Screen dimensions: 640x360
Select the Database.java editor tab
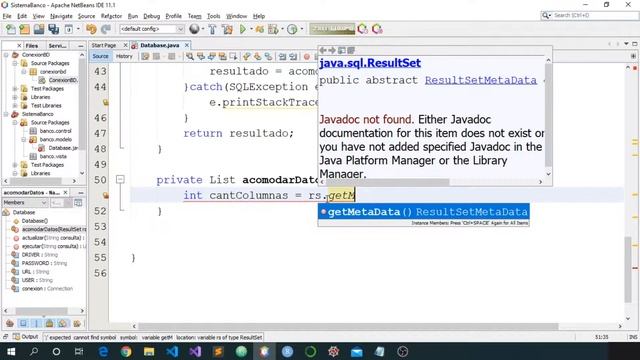(160, 45)
